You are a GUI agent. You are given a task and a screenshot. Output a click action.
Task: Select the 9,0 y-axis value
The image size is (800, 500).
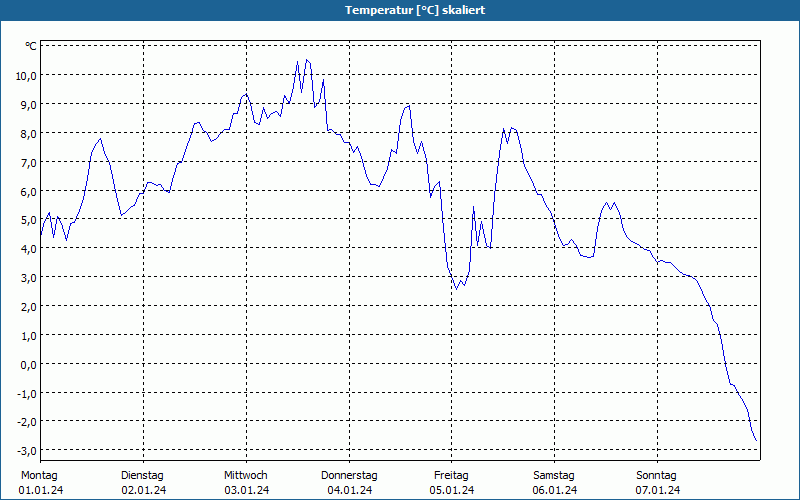pos(29,105)
